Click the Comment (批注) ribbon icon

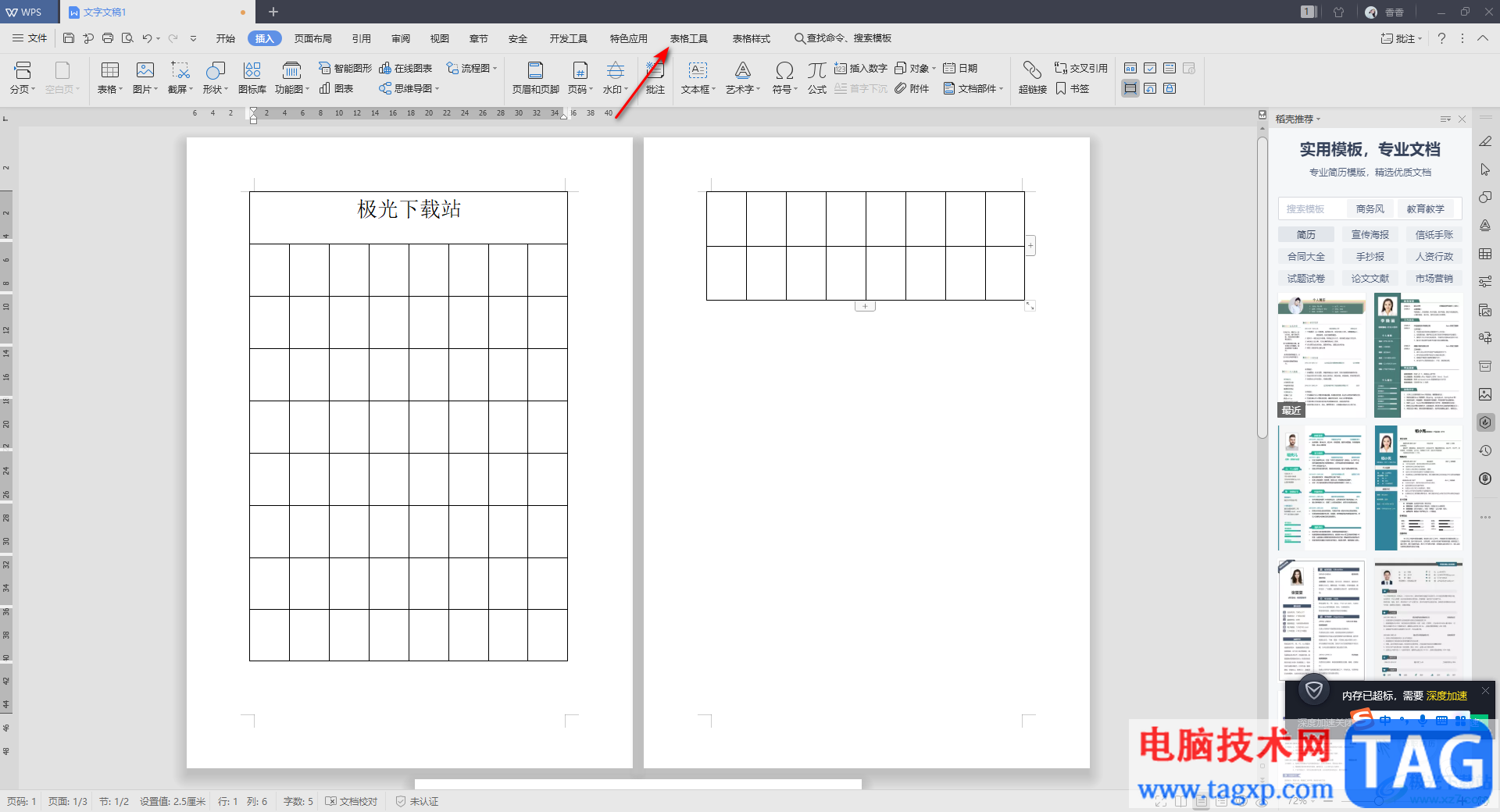[655, 78]
